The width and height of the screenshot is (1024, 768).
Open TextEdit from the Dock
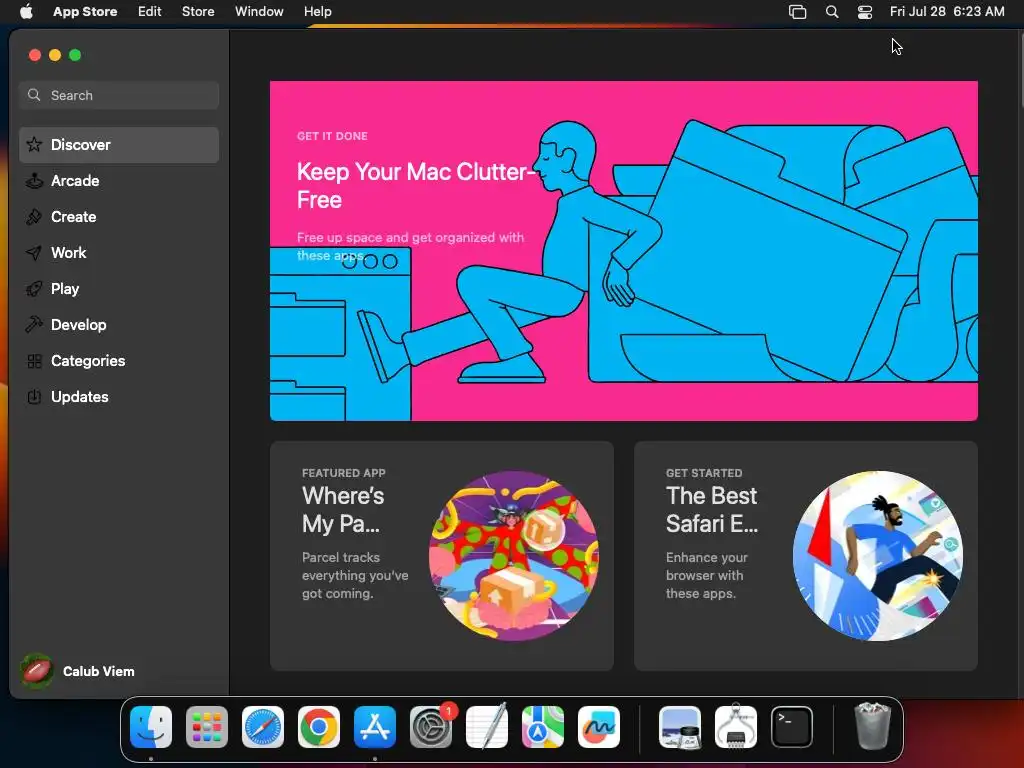487,727
